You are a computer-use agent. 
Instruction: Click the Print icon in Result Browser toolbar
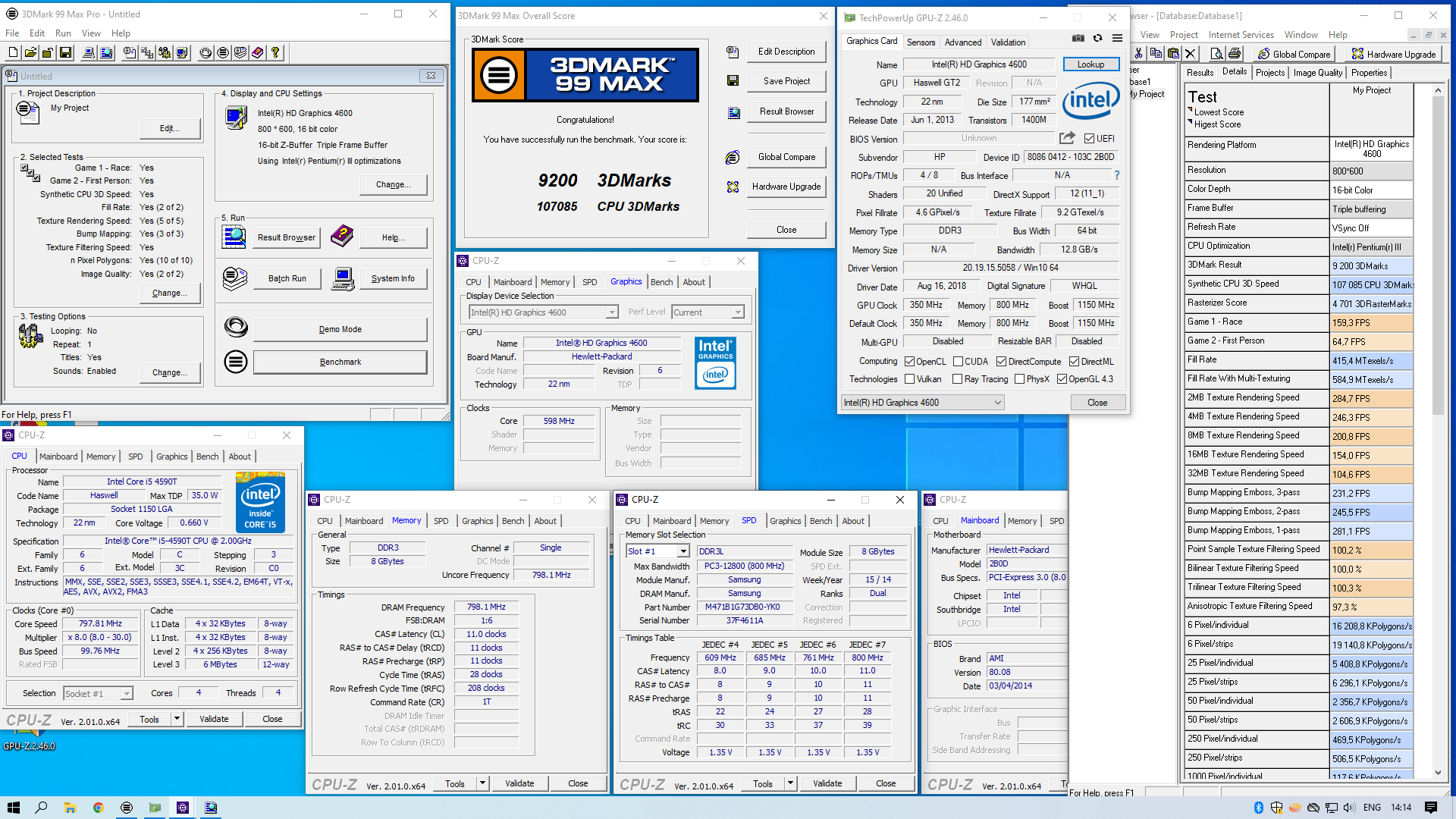point(1235,54)
